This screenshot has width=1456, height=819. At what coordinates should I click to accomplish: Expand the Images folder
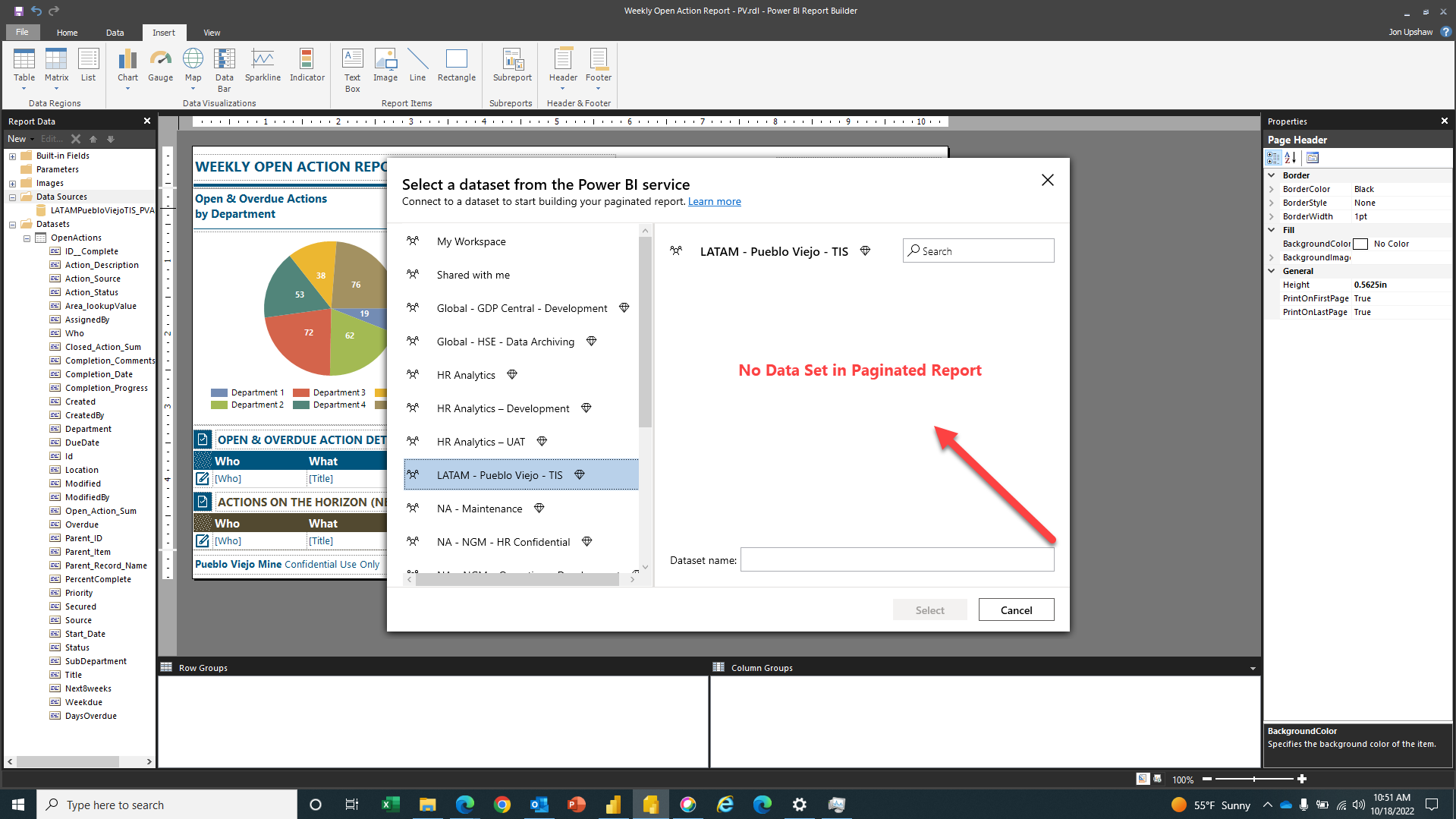click(12, 184)
